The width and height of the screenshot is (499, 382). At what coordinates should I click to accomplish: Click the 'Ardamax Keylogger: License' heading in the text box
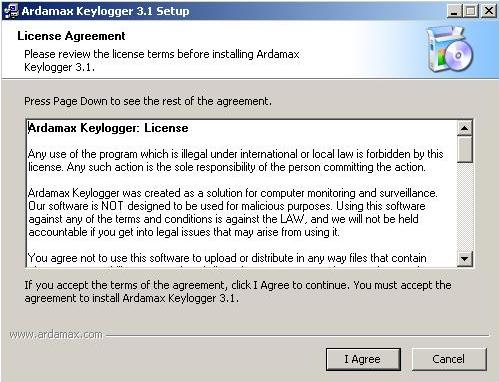pyautogui.click(x=108, y=128)
